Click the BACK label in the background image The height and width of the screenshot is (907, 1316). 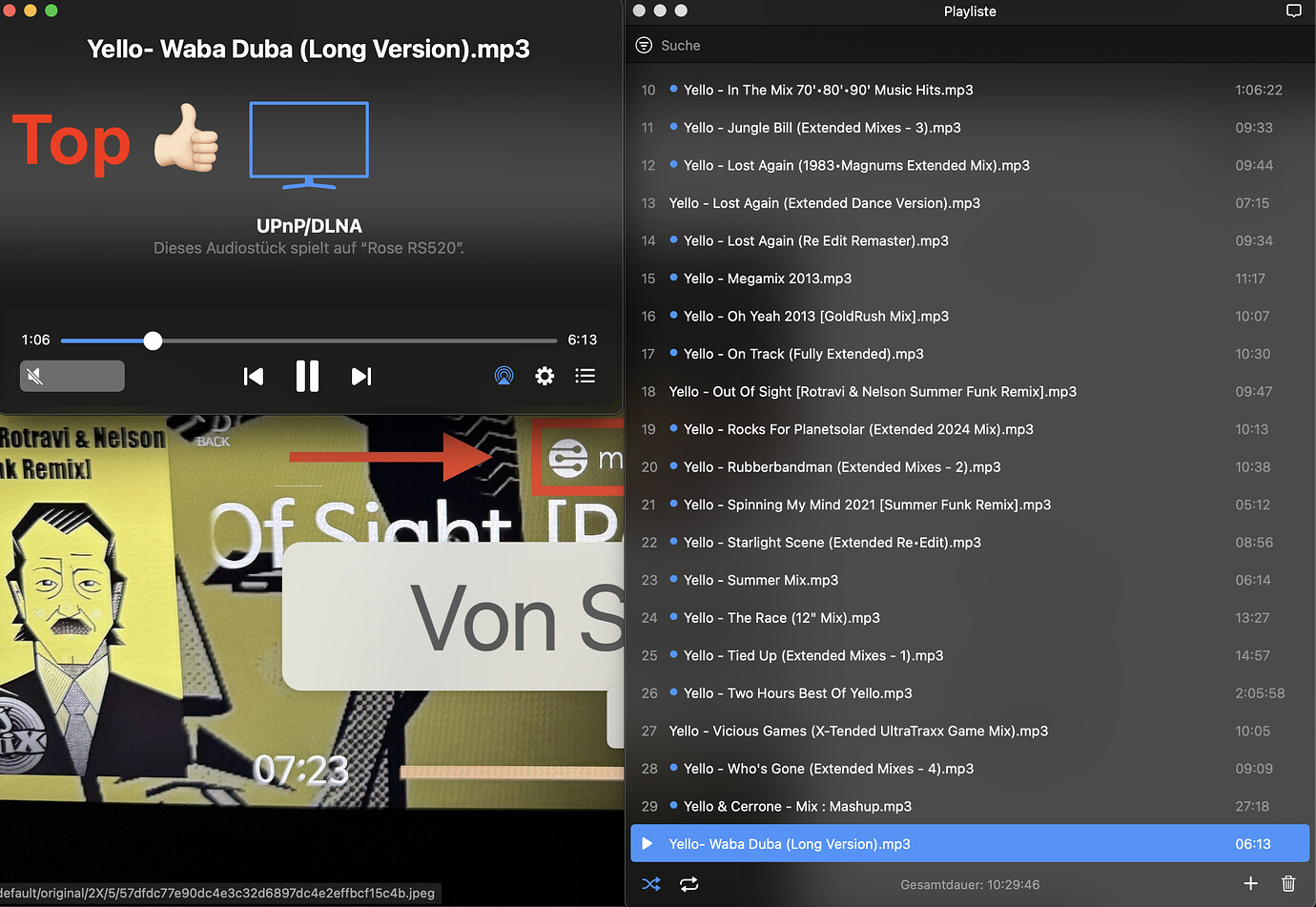click(214, 442)
